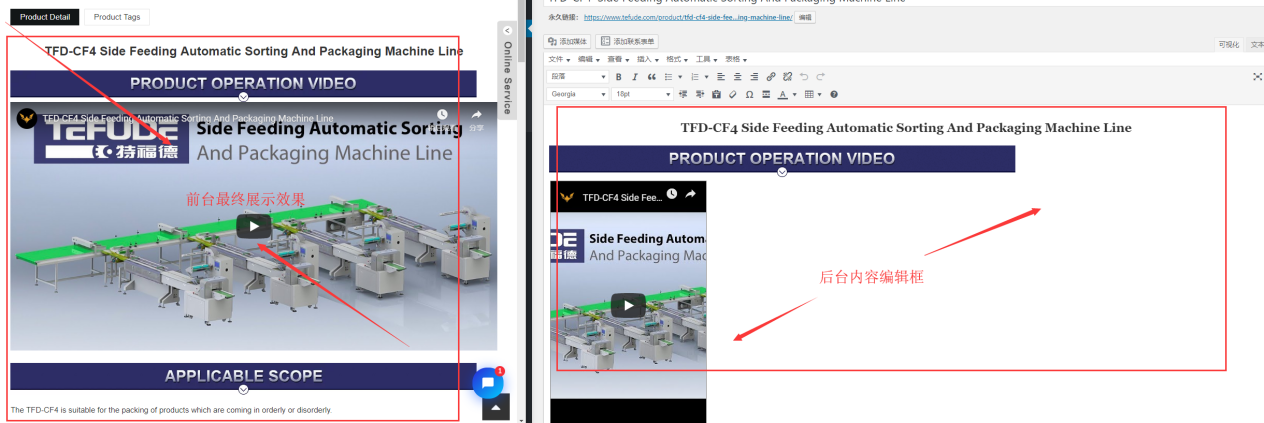Center align text in editor

coord(738,77)
